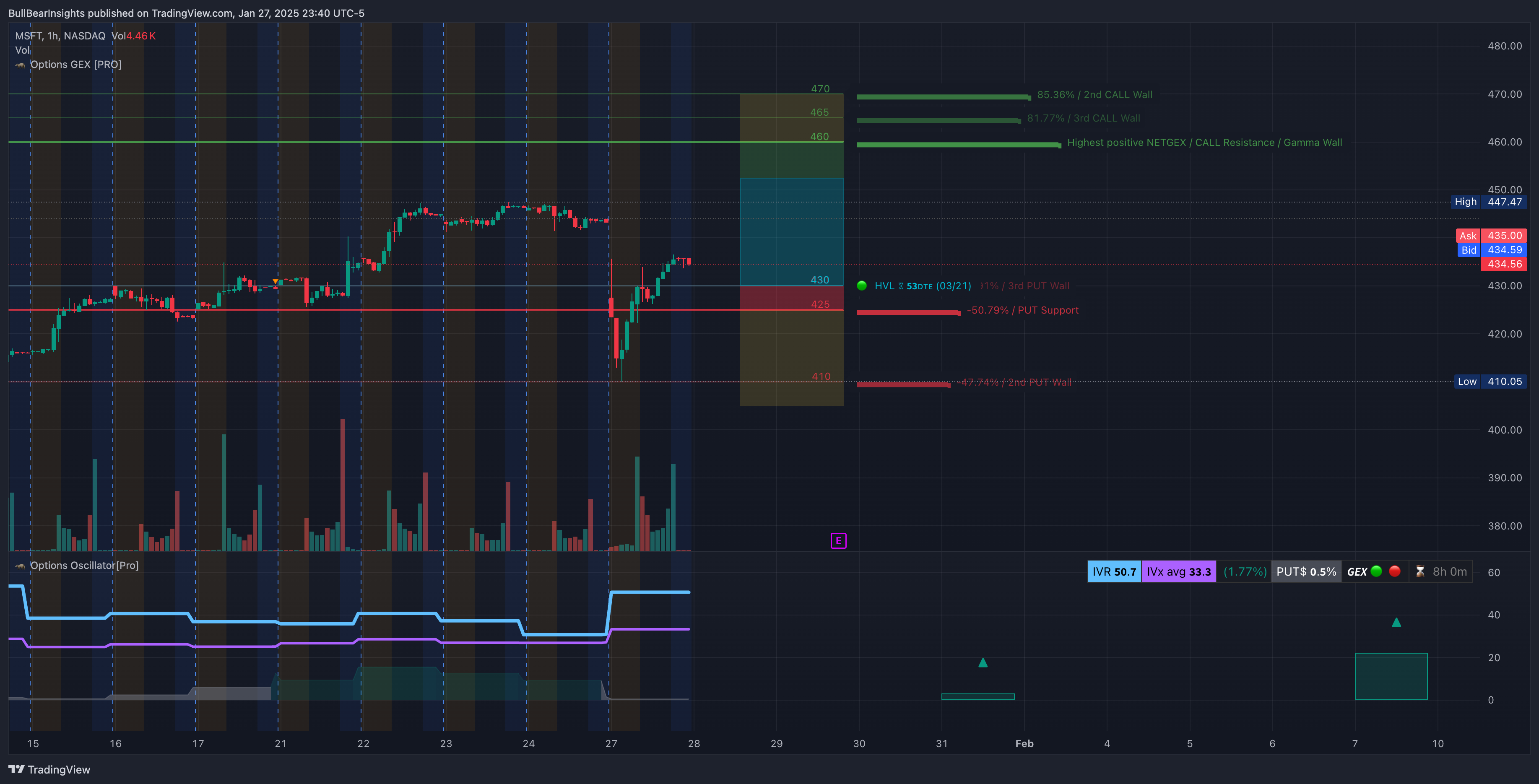Click the 15 date axis label
Viewport: 1539px width, 784px height.
[x=33, y=743]
